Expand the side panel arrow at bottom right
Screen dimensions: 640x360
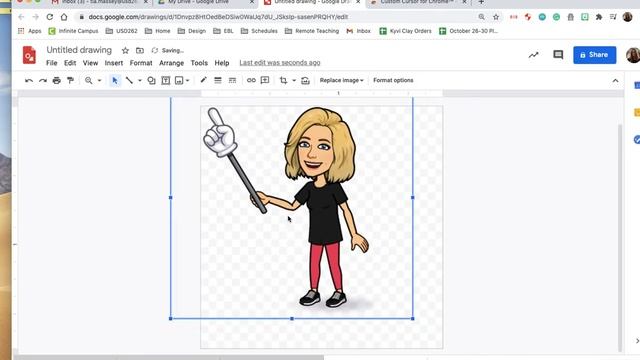[x=637, y=340]
